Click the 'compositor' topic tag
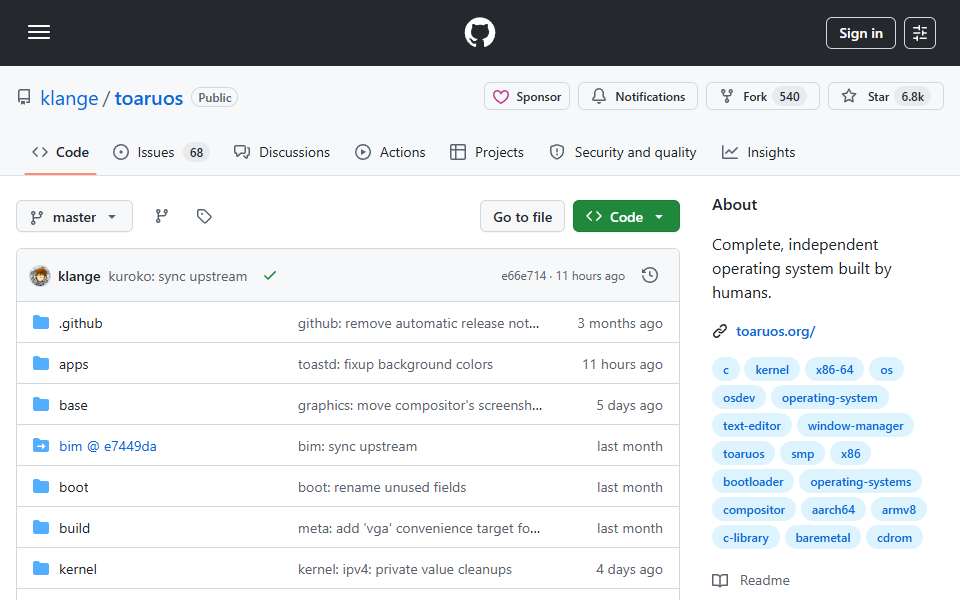 pos(754,510)
